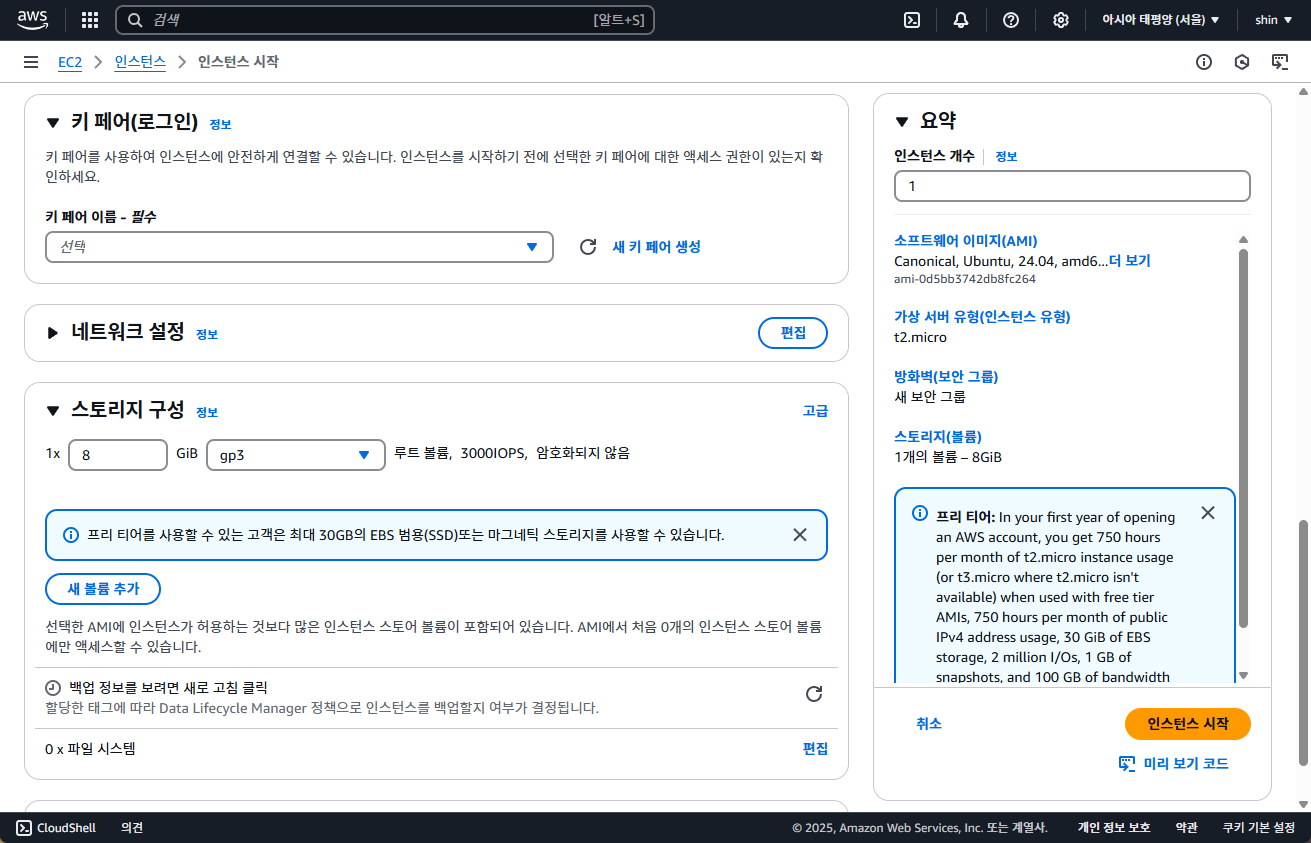
Task: Click 정보 link next to instance count
Action: [x=1006, y=157]
